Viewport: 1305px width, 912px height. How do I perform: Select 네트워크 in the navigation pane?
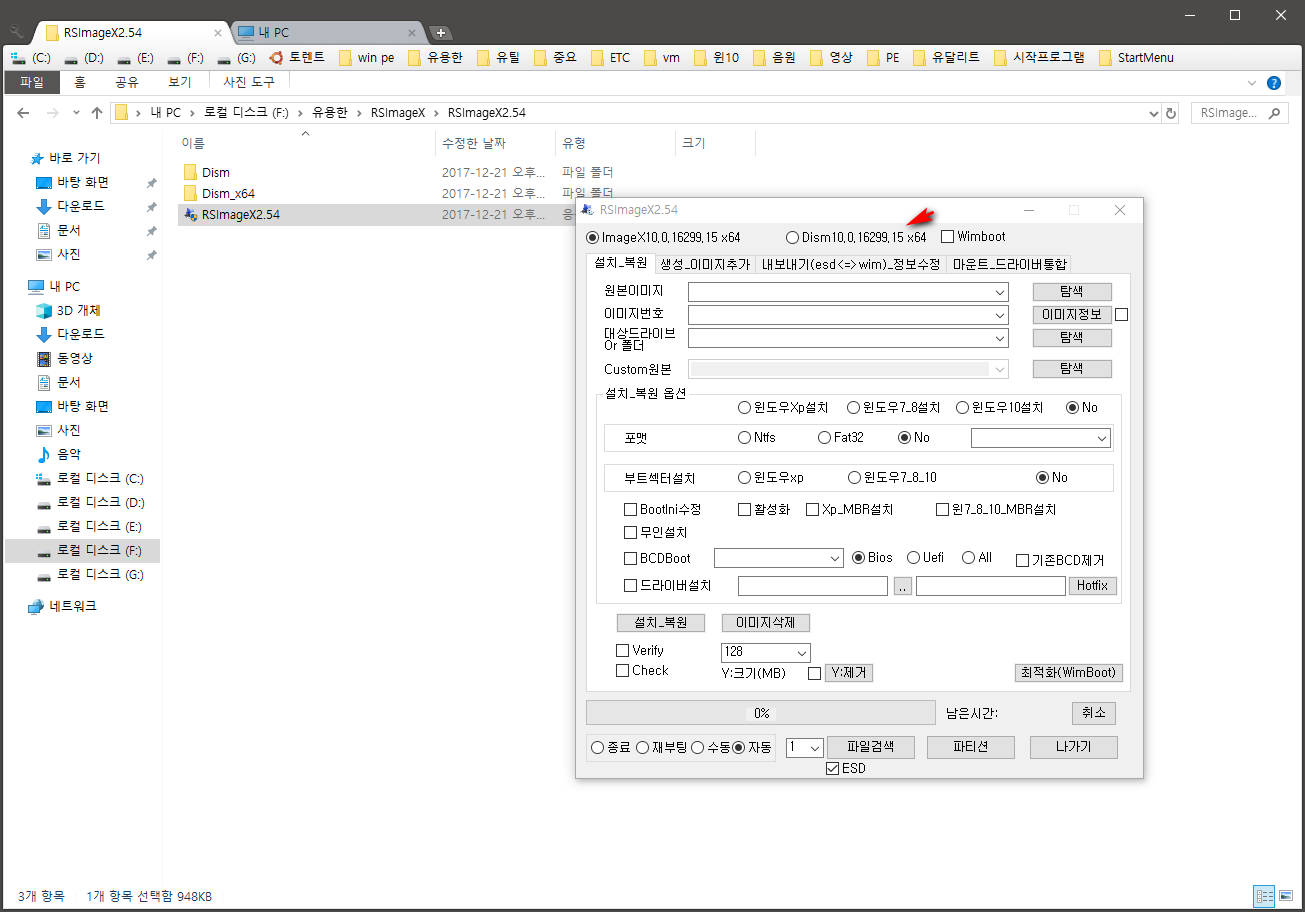(x=73, y=606)
